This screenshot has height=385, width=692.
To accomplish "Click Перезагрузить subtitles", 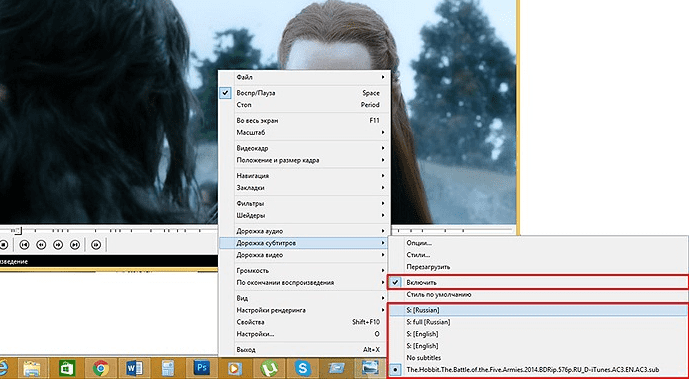I will point(538,267).
